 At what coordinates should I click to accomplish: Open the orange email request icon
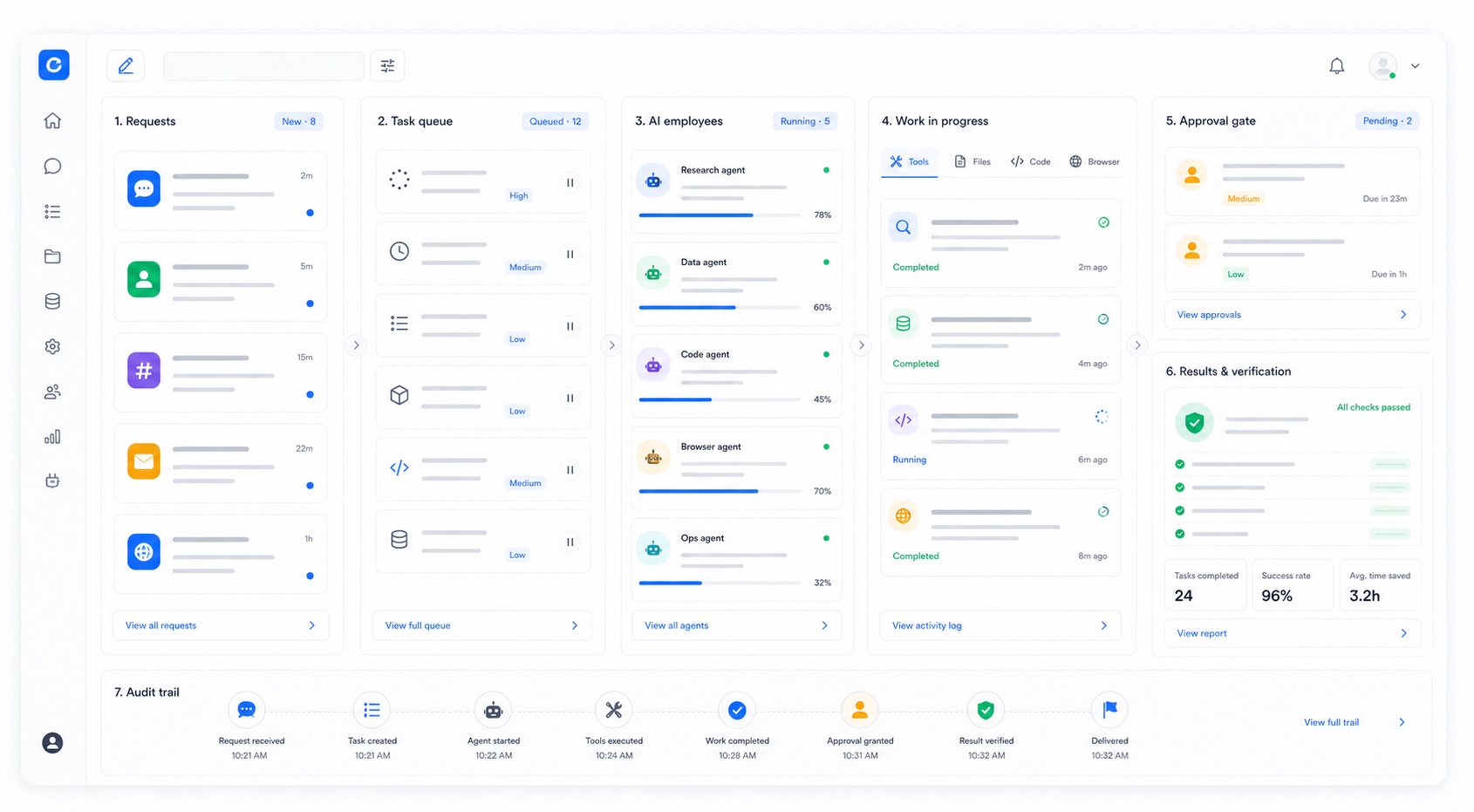point(144,461)
